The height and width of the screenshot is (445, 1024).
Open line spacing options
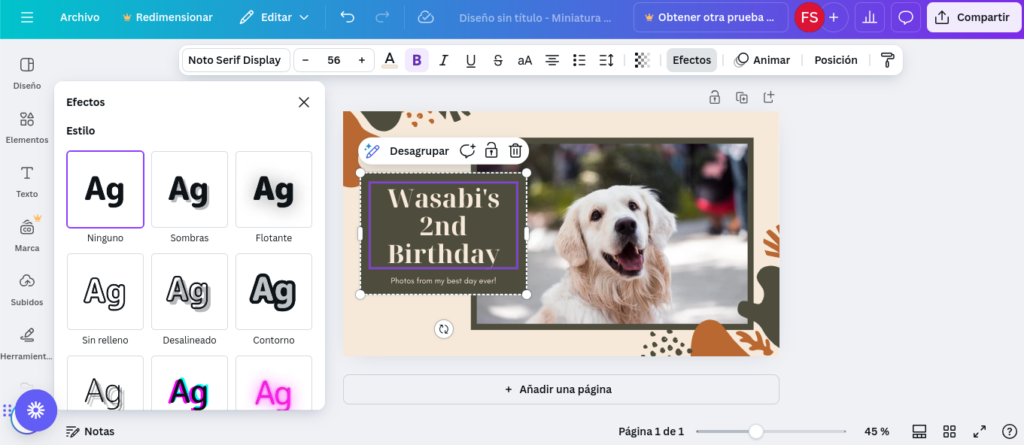607,60
